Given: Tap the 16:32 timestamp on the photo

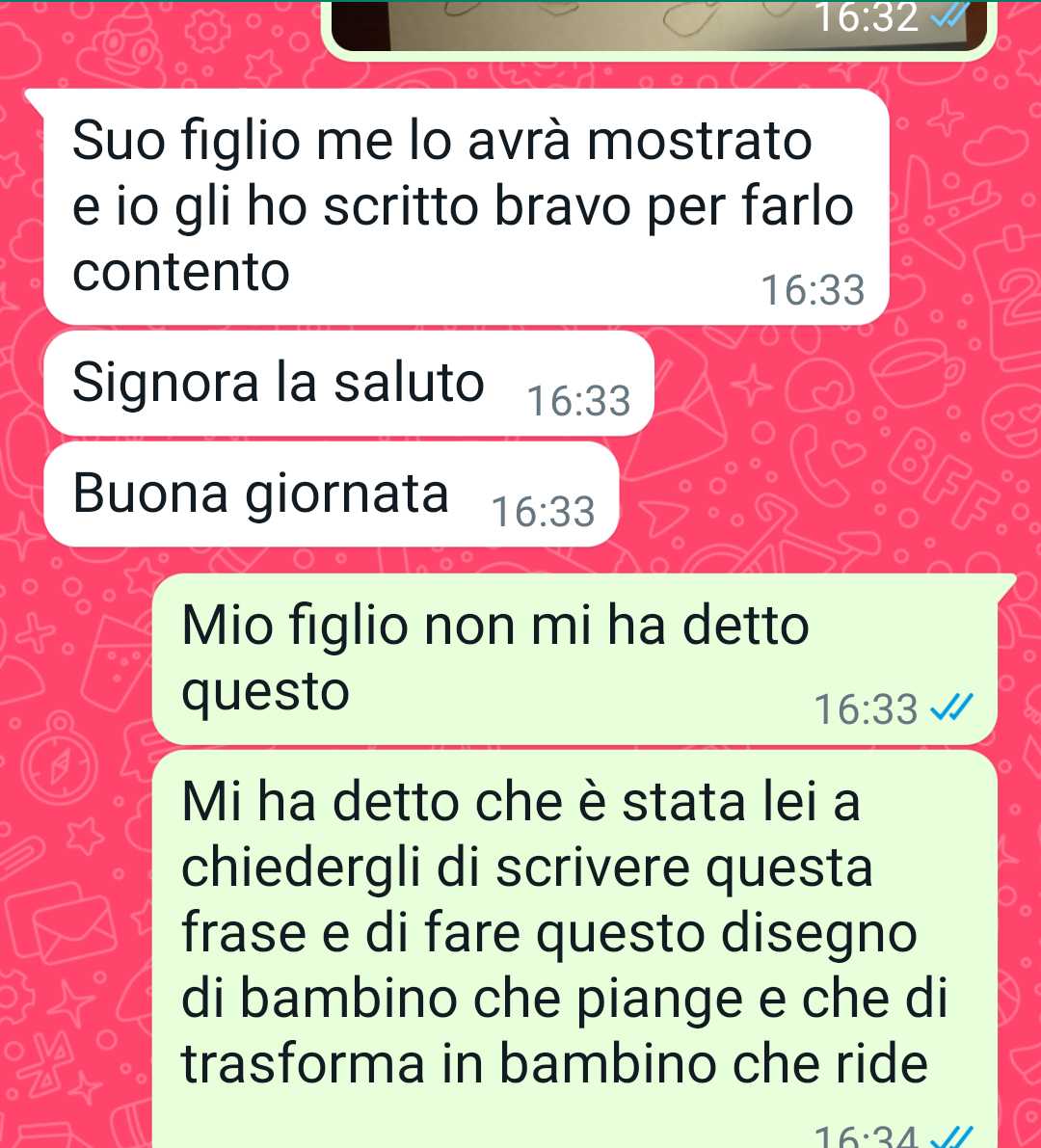Looking at the screenshot, I should (x=867, y=17).
